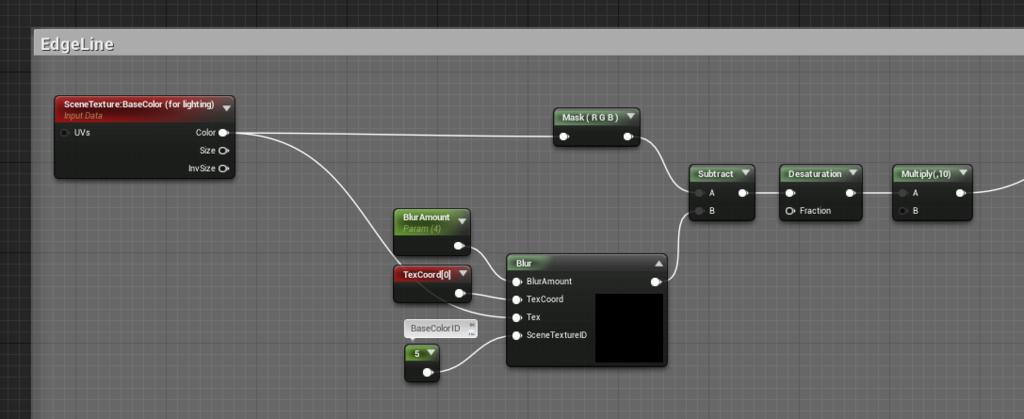The image size is (1024, 419).
Task: Expand the Multiply(,10) node arrow
Action: click(x=963, y=174)
